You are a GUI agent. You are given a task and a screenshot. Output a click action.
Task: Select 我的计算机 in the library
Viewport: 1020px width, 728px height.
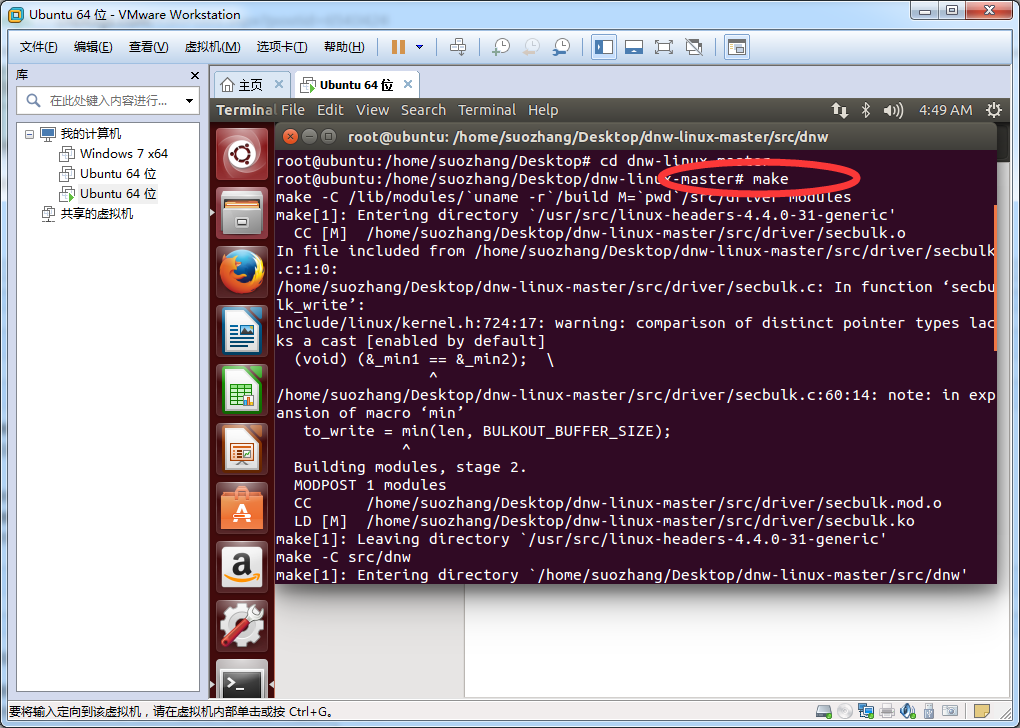point(91,134)
